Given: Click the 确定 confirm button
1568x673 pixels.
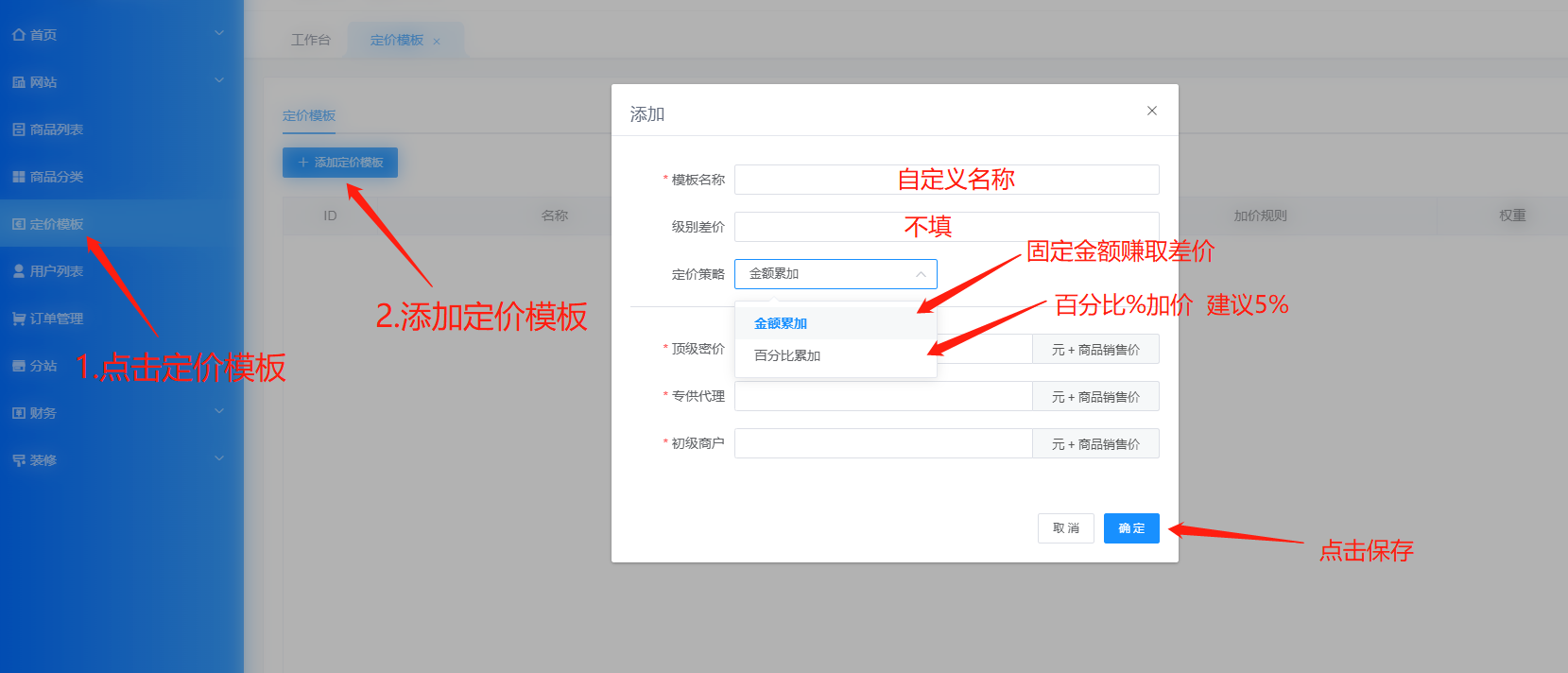Looking at the screenshot, I should point(1131,528).
